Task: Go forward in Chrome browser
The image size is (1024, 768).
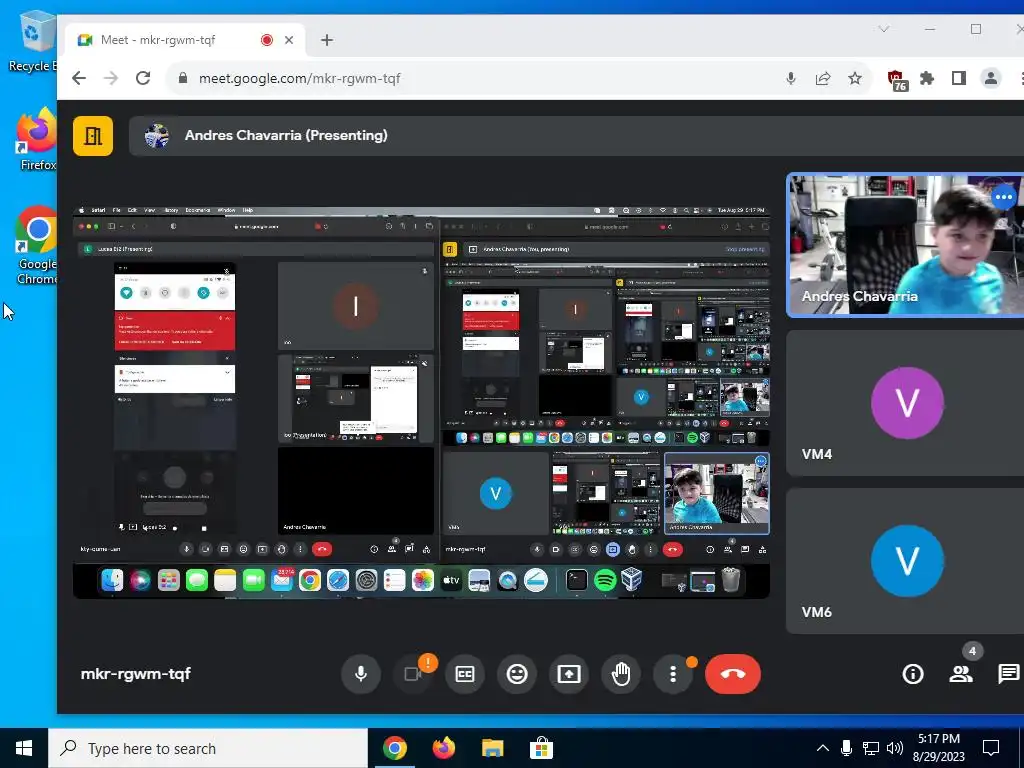Action: pos(111,78)
